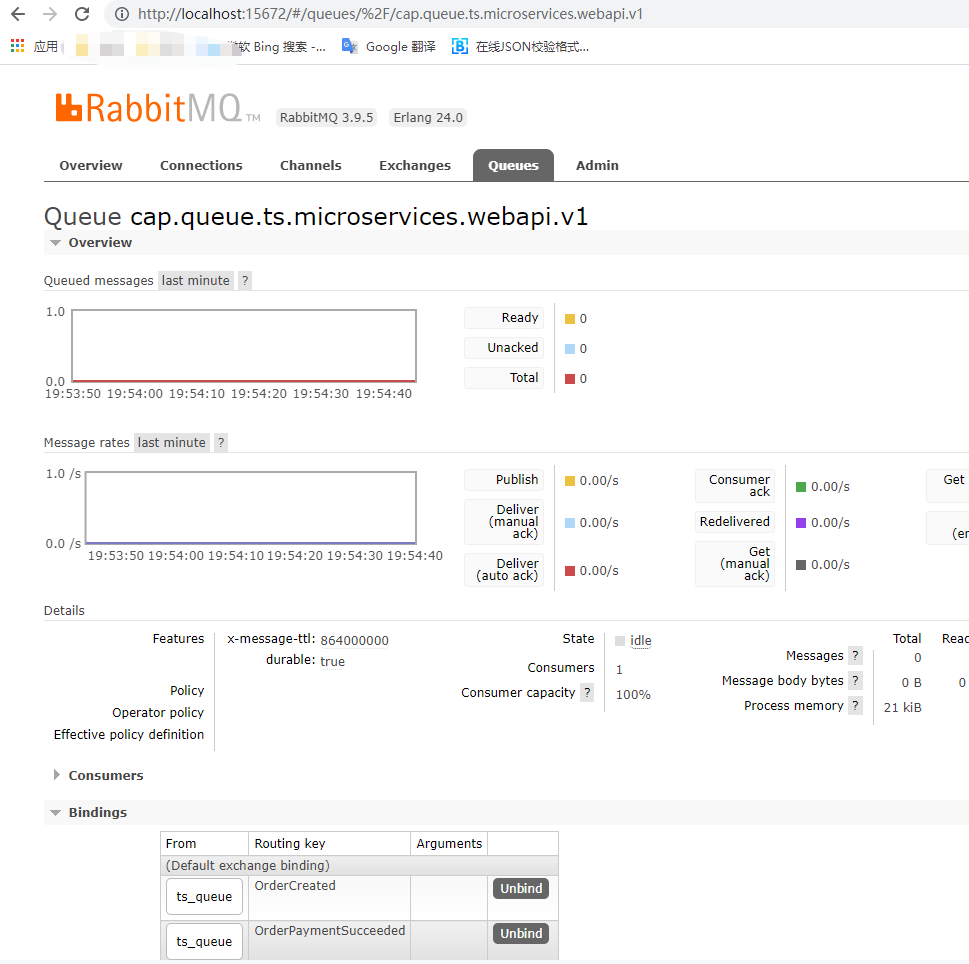
Task: Open online JSON validator bookmark icon
Action: click(x=459, y=46)
